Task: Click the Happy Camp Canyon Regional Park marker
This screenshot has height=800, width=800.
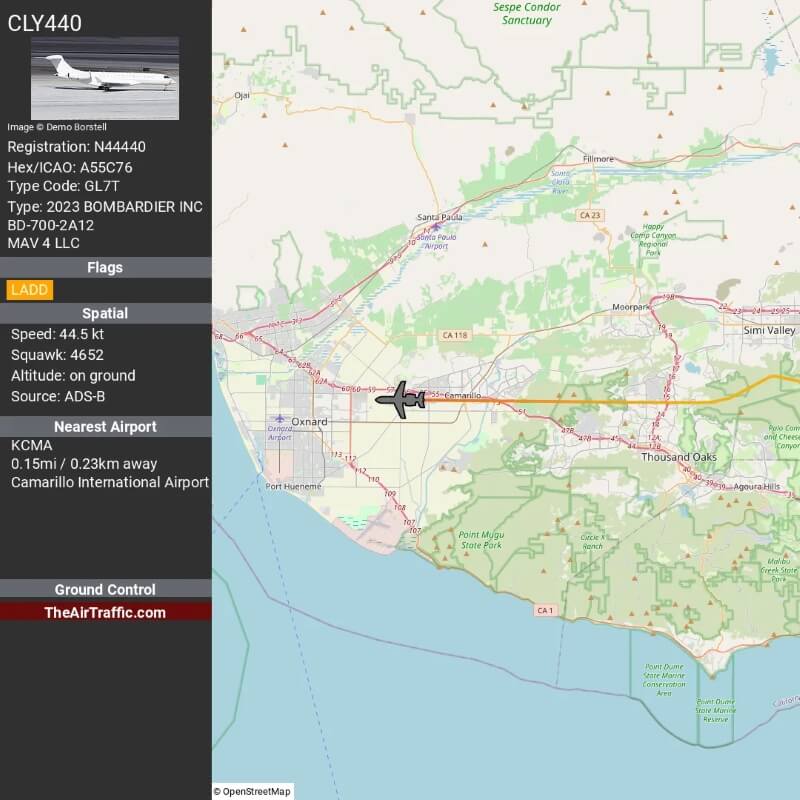Action: click(x=652, y=238)
